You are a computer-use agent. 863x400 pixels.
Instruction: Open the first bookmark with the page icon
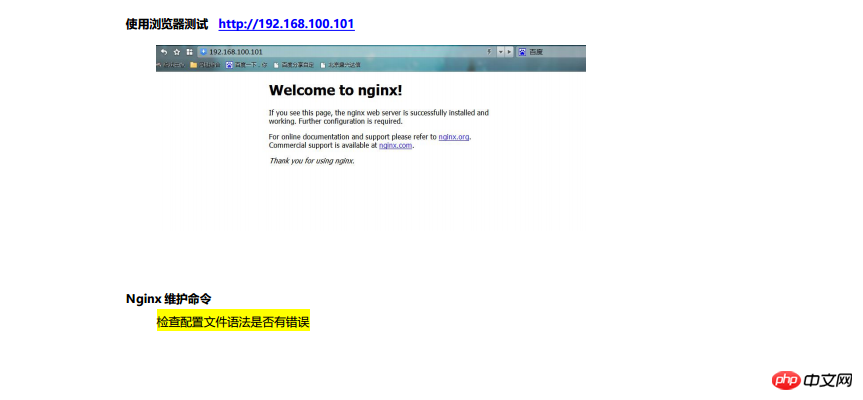click(293, 65)
